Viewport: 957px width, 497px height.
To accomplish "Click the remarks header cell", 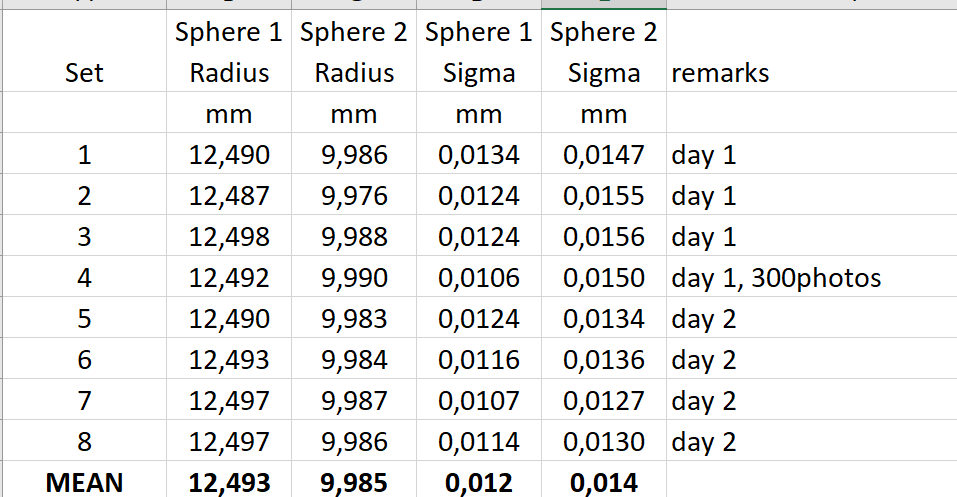I will pyautogui.click(x=720, y=73).
